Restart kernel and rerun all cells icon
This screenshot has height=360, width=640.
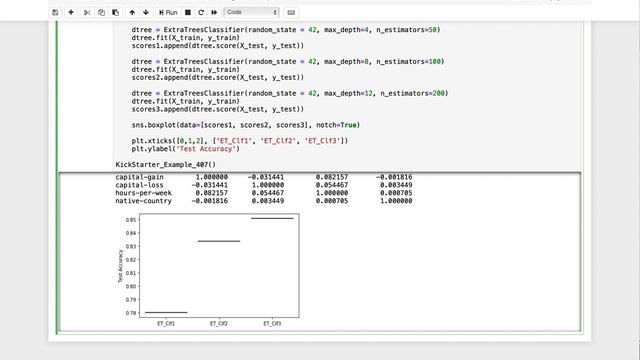(x=214, y=13)
